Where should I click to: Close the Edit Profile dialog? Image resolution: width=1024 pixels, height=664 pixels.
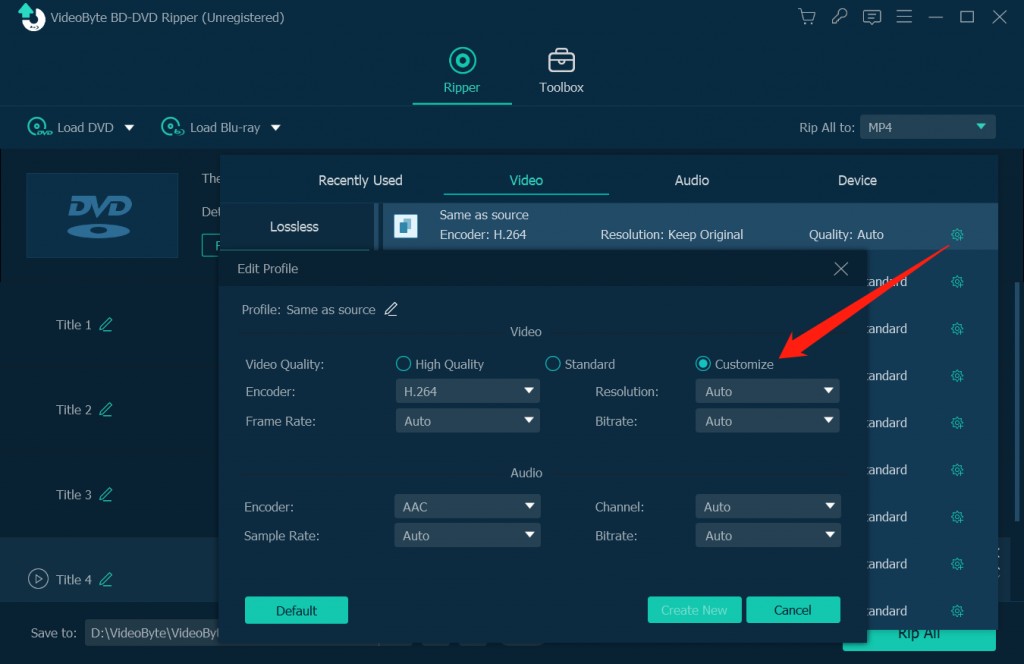[841, 269]
